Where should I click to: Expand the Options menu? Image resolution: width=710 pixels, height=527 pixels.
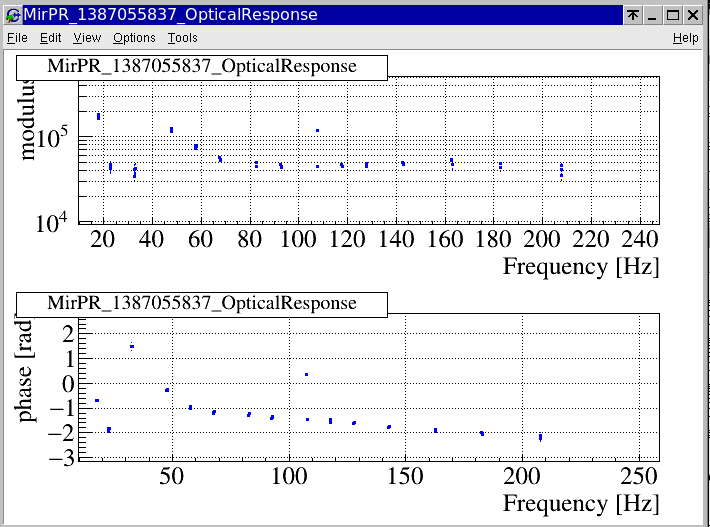coord(134,38)
